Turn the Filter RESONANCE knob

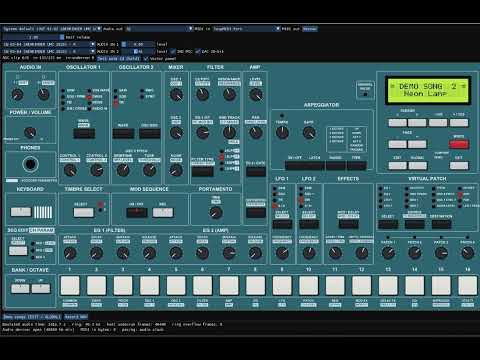[229, 95]
